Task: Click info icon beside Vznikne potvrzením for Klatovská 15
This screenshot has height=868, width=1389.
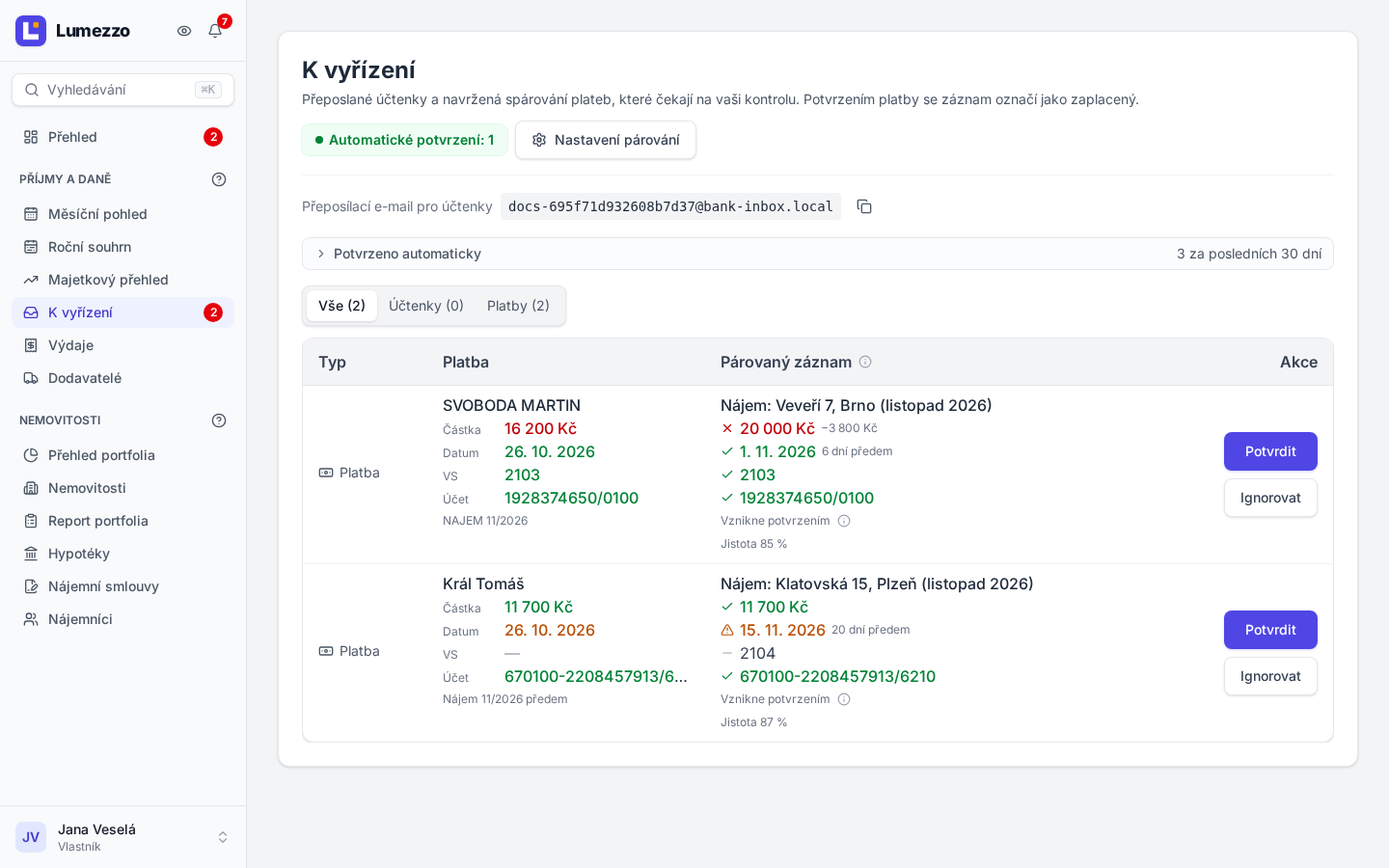Action: pos(844,699)
